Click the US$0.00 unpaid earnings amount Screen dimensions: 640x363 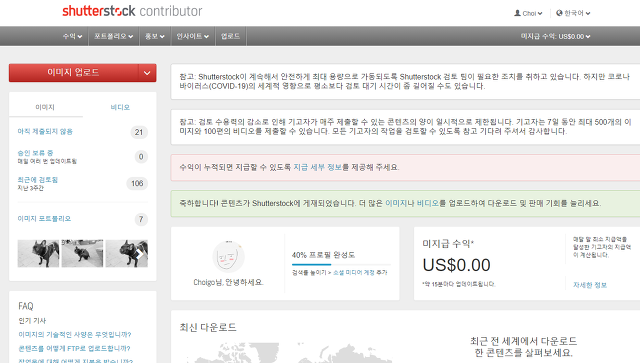tap(456, 265)
